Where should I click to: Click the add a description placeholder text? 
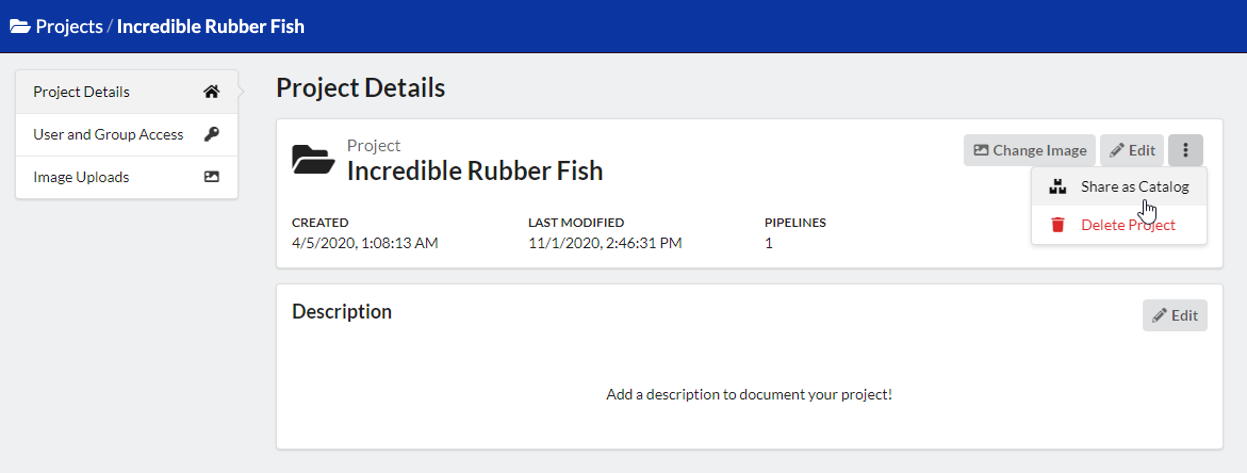click(x=749, y=394)
